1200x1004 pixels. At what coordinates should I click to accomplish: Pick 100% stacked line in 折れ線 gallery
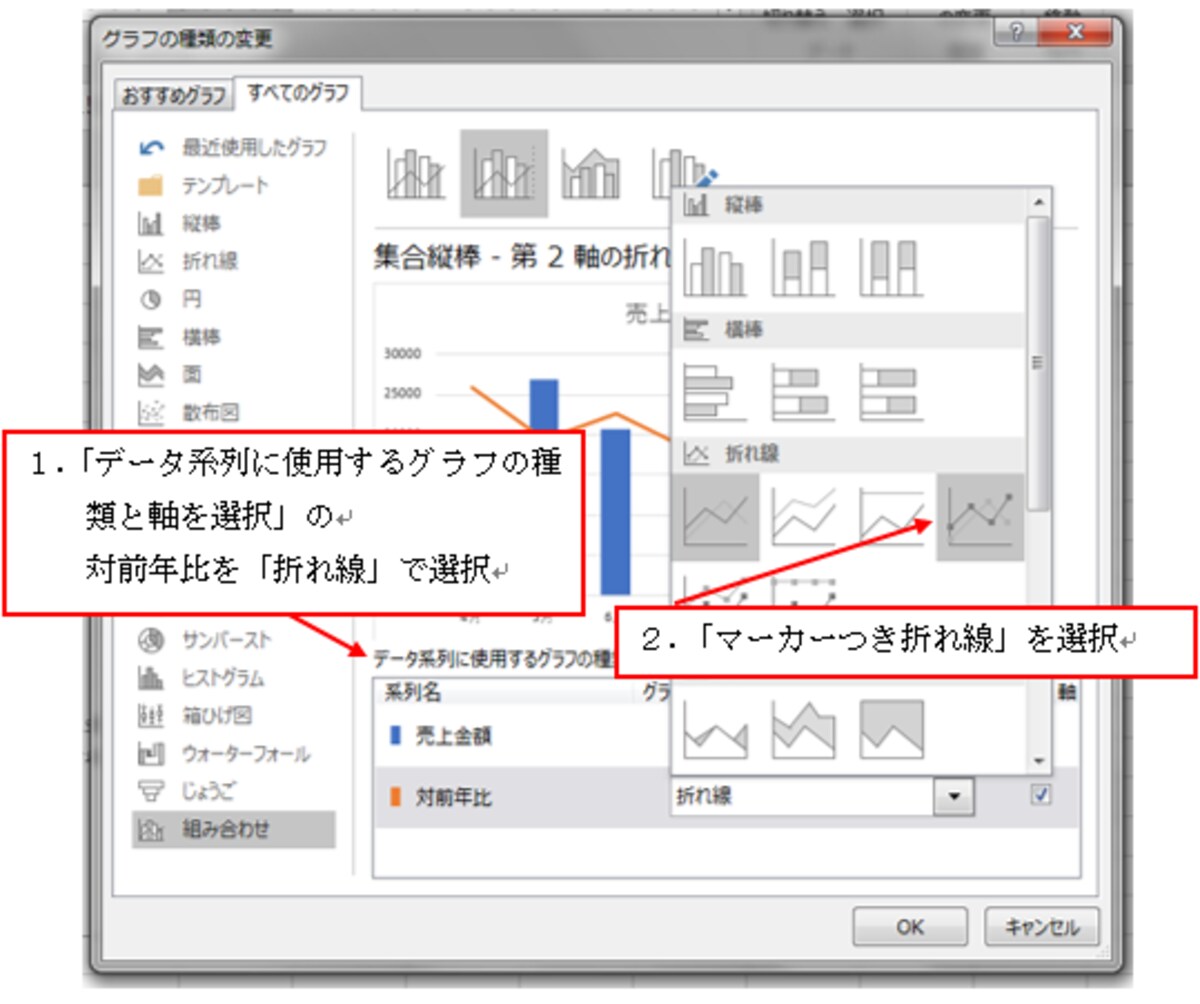click(x=891, y=516)
